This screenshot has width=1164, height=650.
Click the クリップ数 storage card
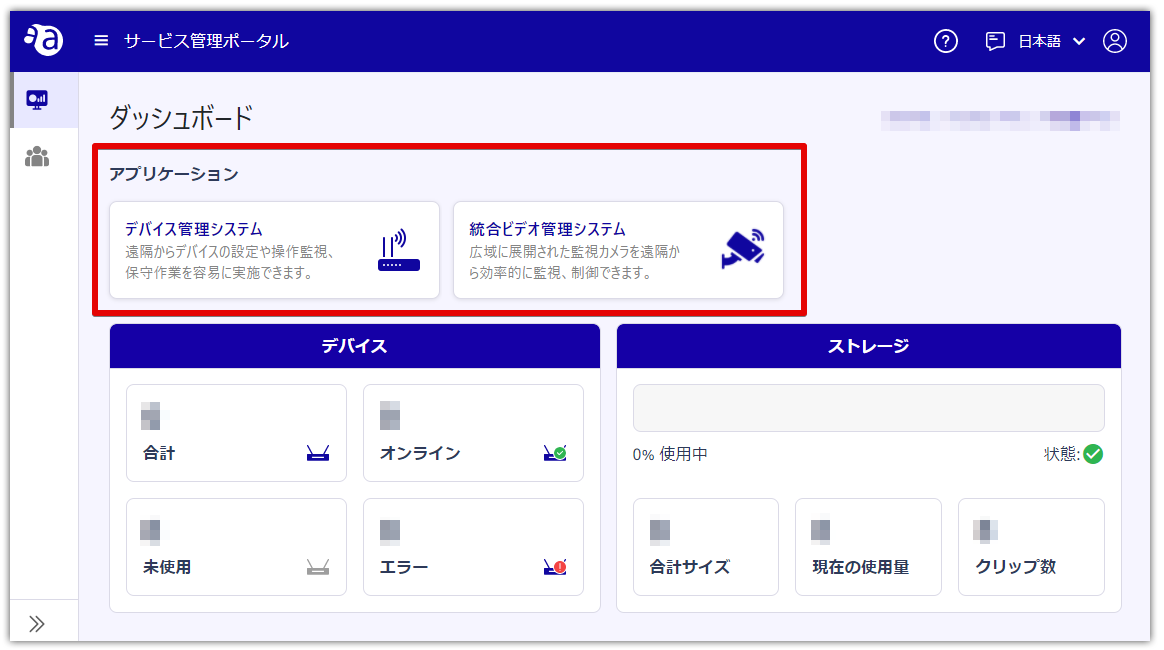[1031, 547]
